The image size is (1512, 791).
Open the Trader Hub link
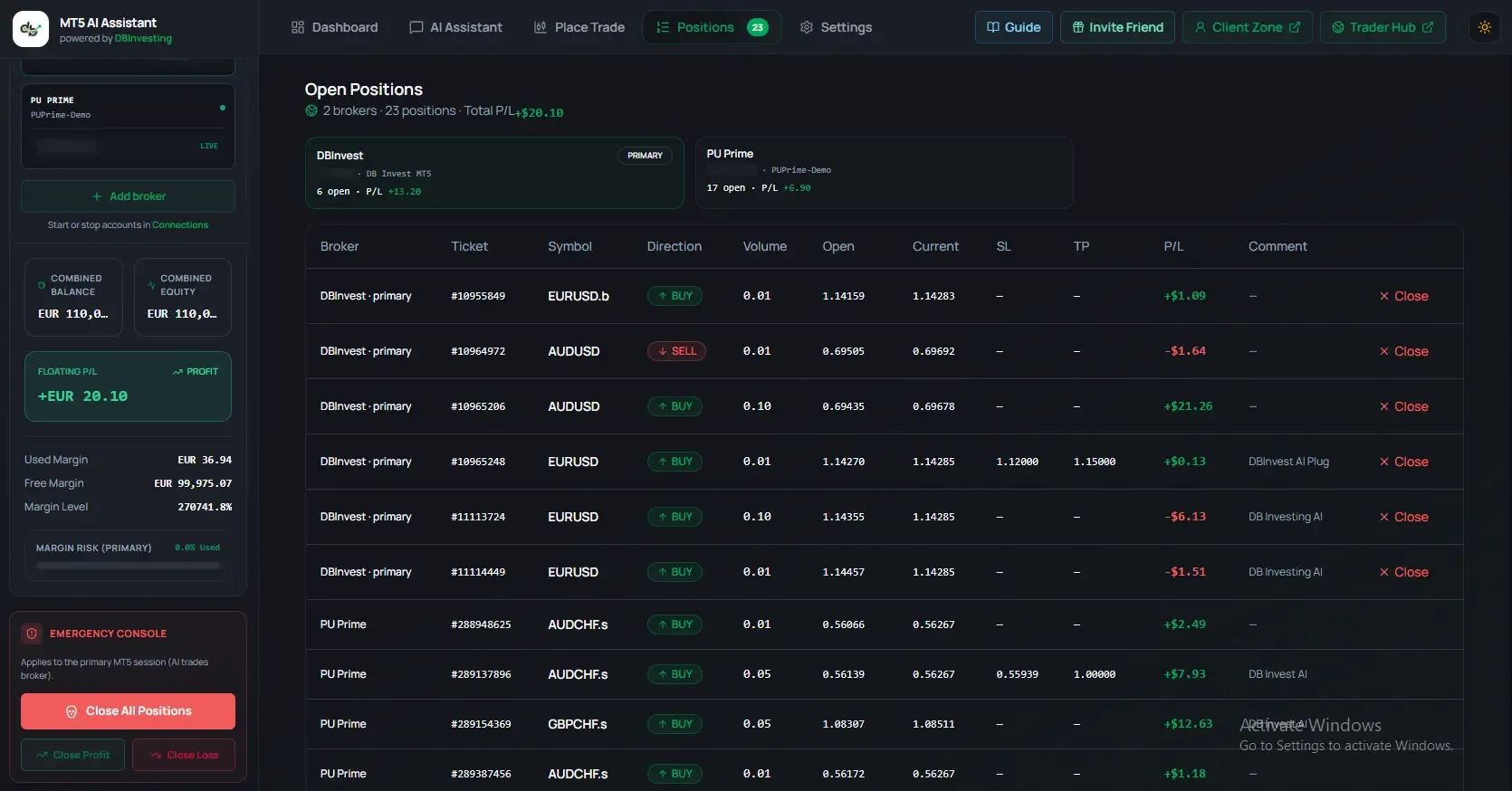coord(1382,27)
